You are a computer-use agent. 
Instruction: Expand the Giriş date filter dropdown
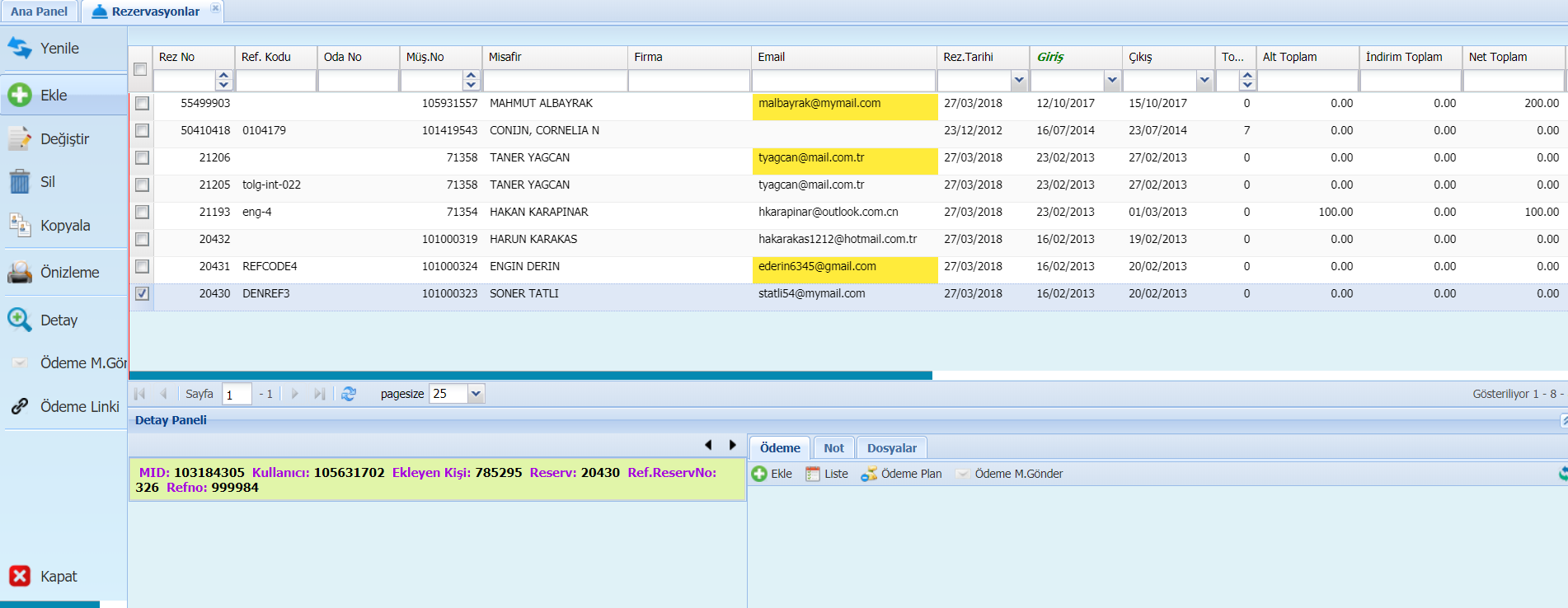tap(1112, 80)
